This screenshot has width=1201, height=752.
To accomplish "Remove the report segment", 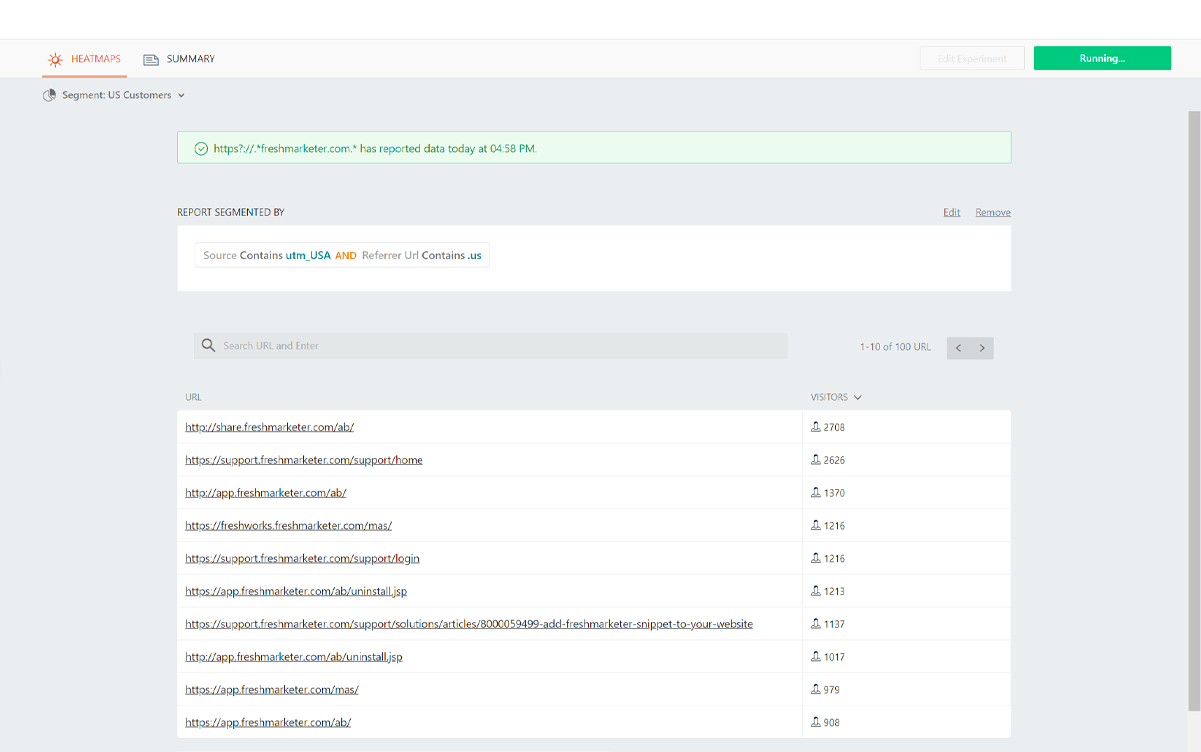I will [992, 212].
